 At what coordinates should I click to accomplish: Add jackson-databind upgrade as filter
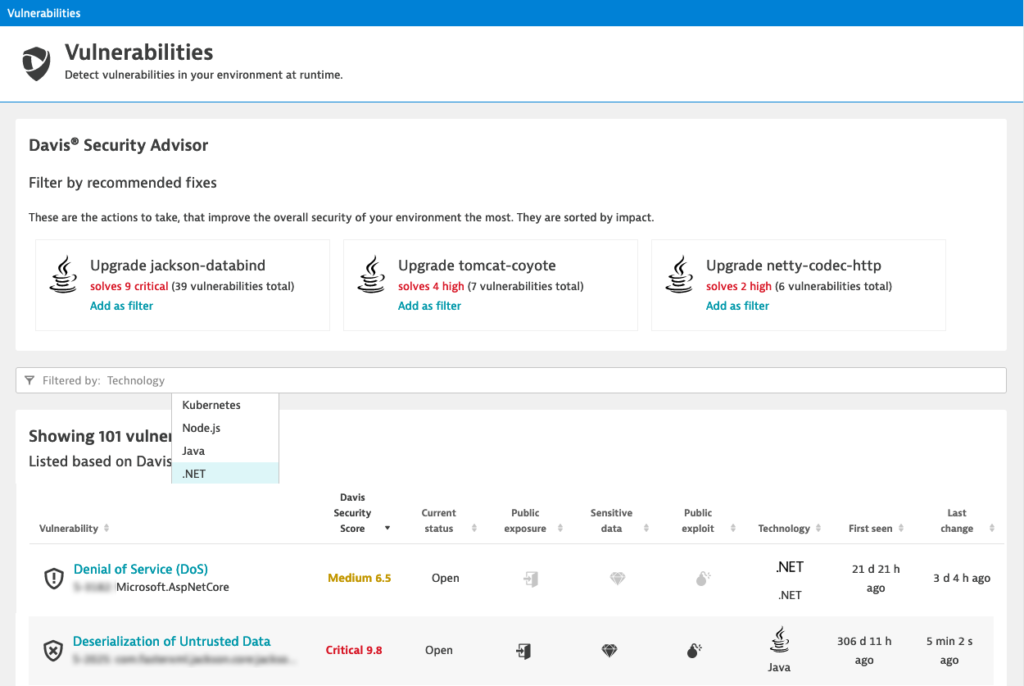121,306
